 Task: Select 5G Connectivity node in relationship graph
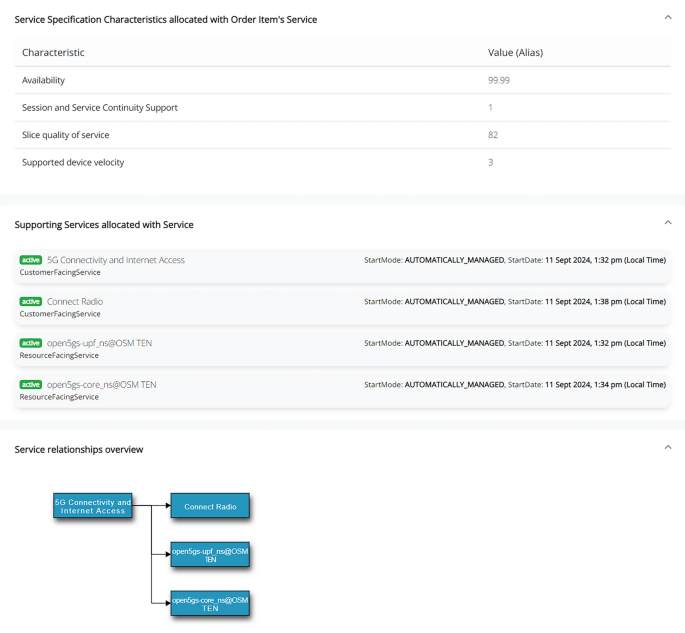tap(92, 506)
